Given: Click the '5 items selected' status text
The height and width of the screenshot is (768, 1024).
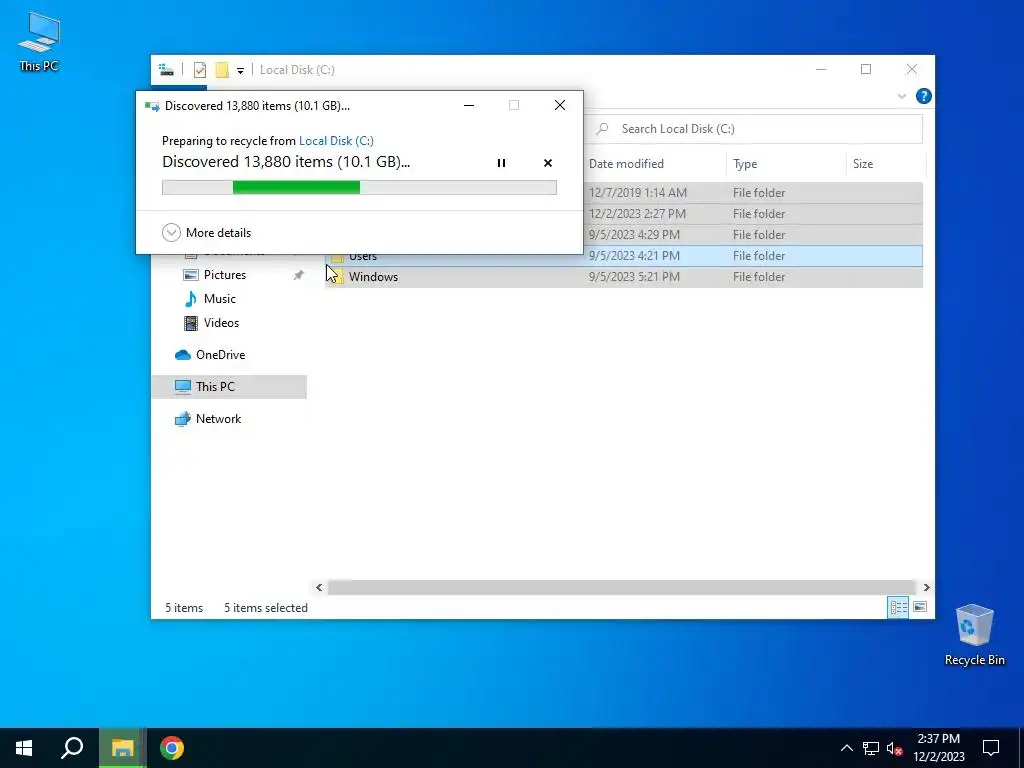Looking at the screenshot, I should pos(266,608).
